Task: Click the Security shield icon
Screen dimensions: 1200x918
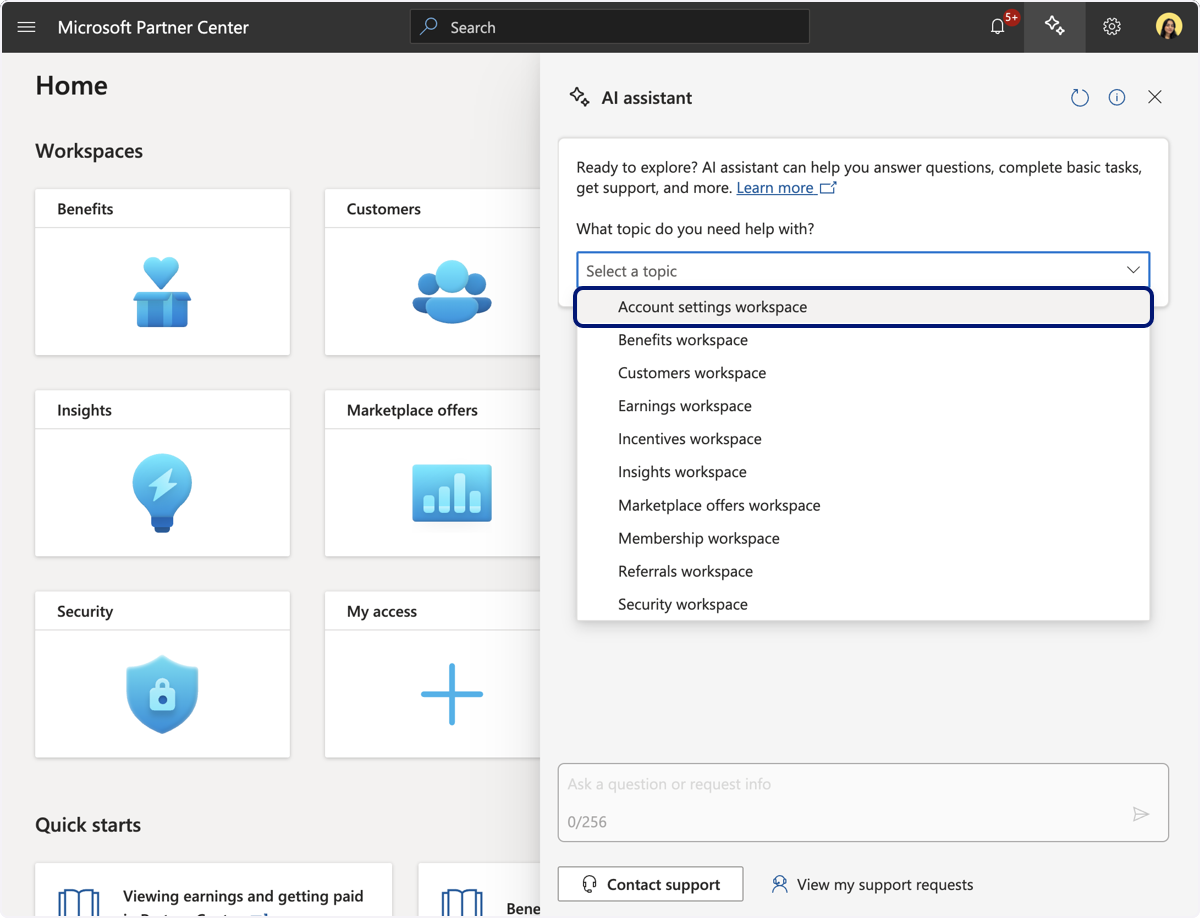Action: click(162, 694)
